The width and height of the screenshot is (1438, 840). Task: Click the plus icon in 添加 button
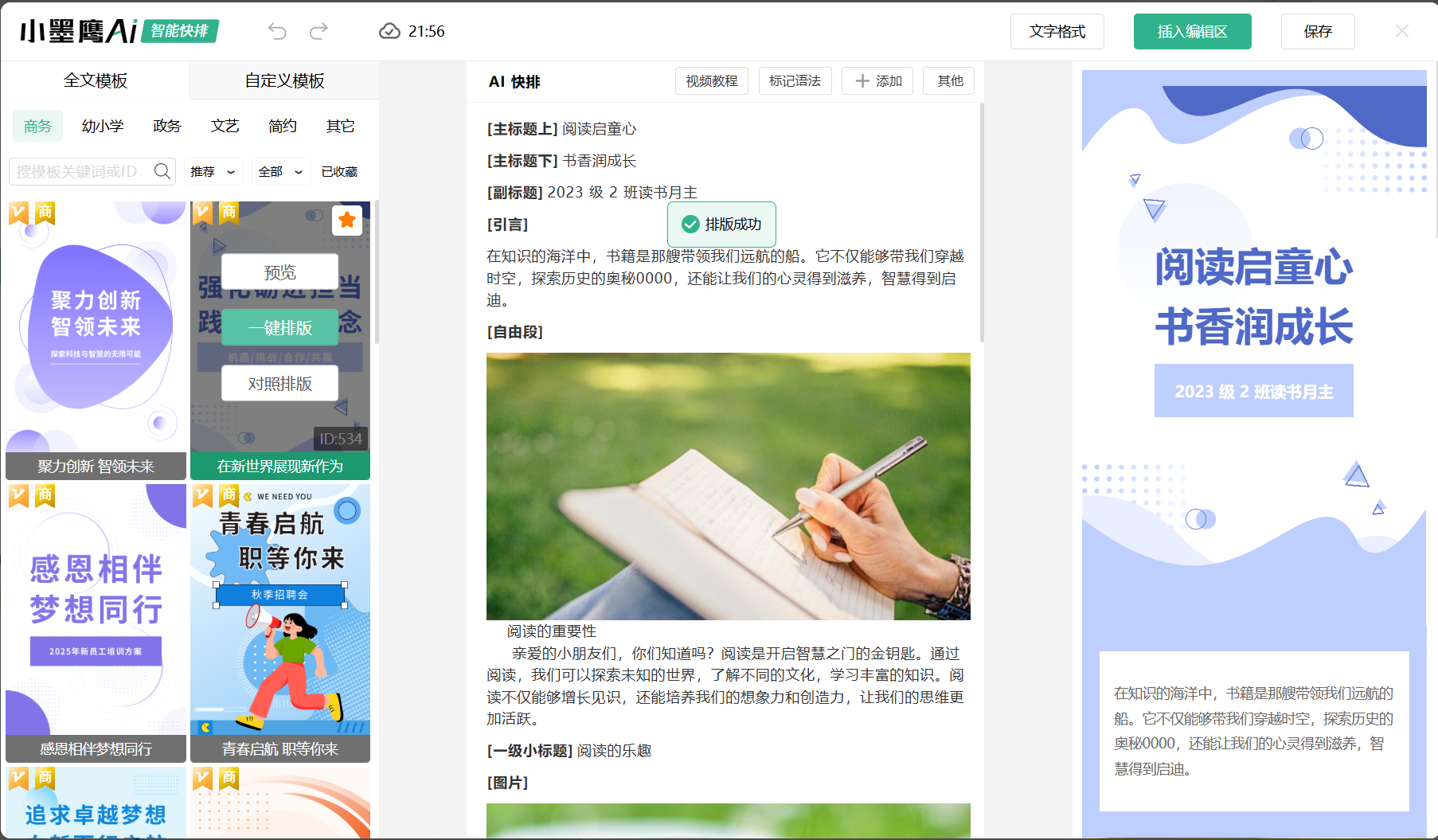[862, 81]
